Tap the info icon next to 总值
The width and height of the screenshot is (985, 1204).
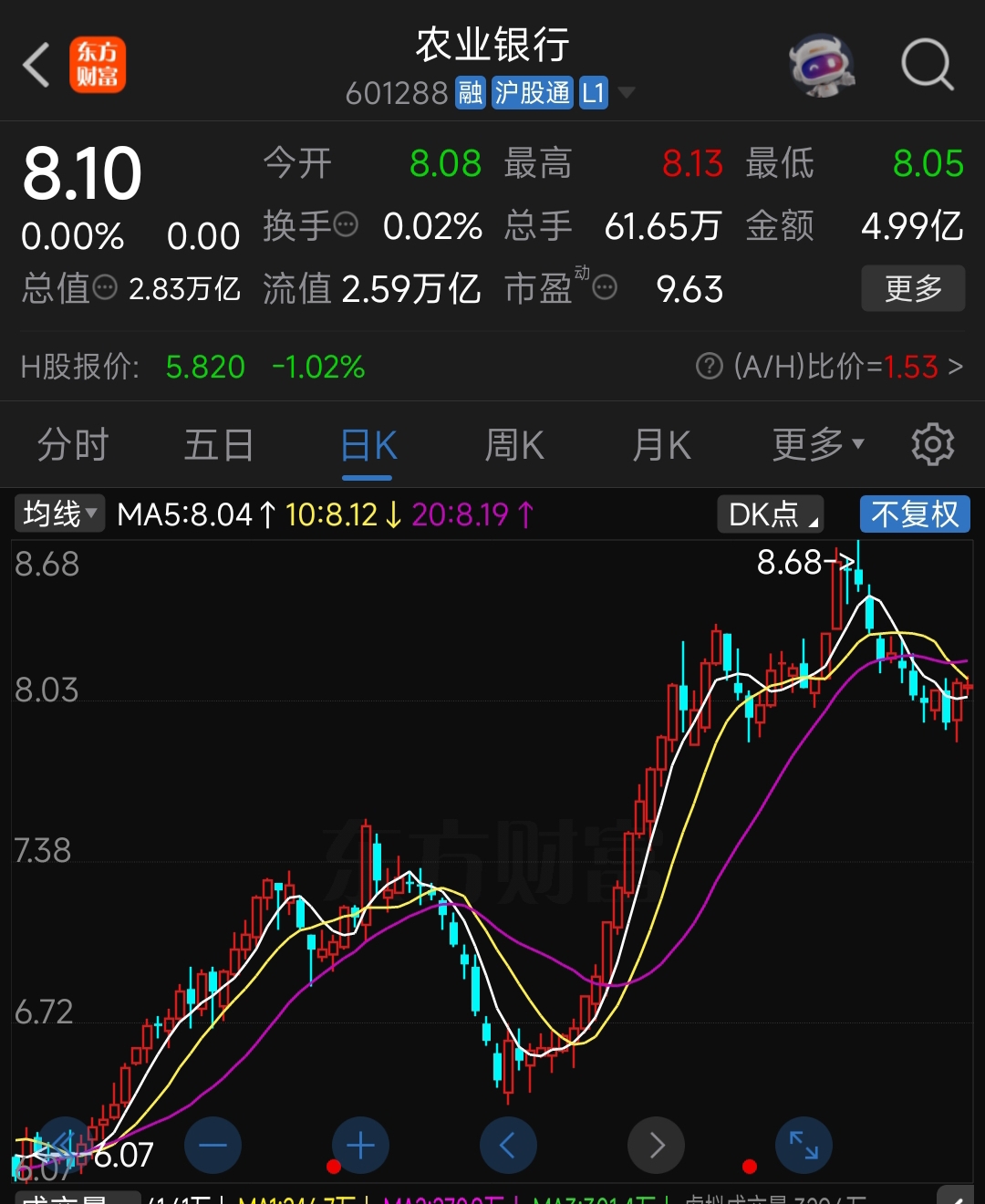pos(105,288)
